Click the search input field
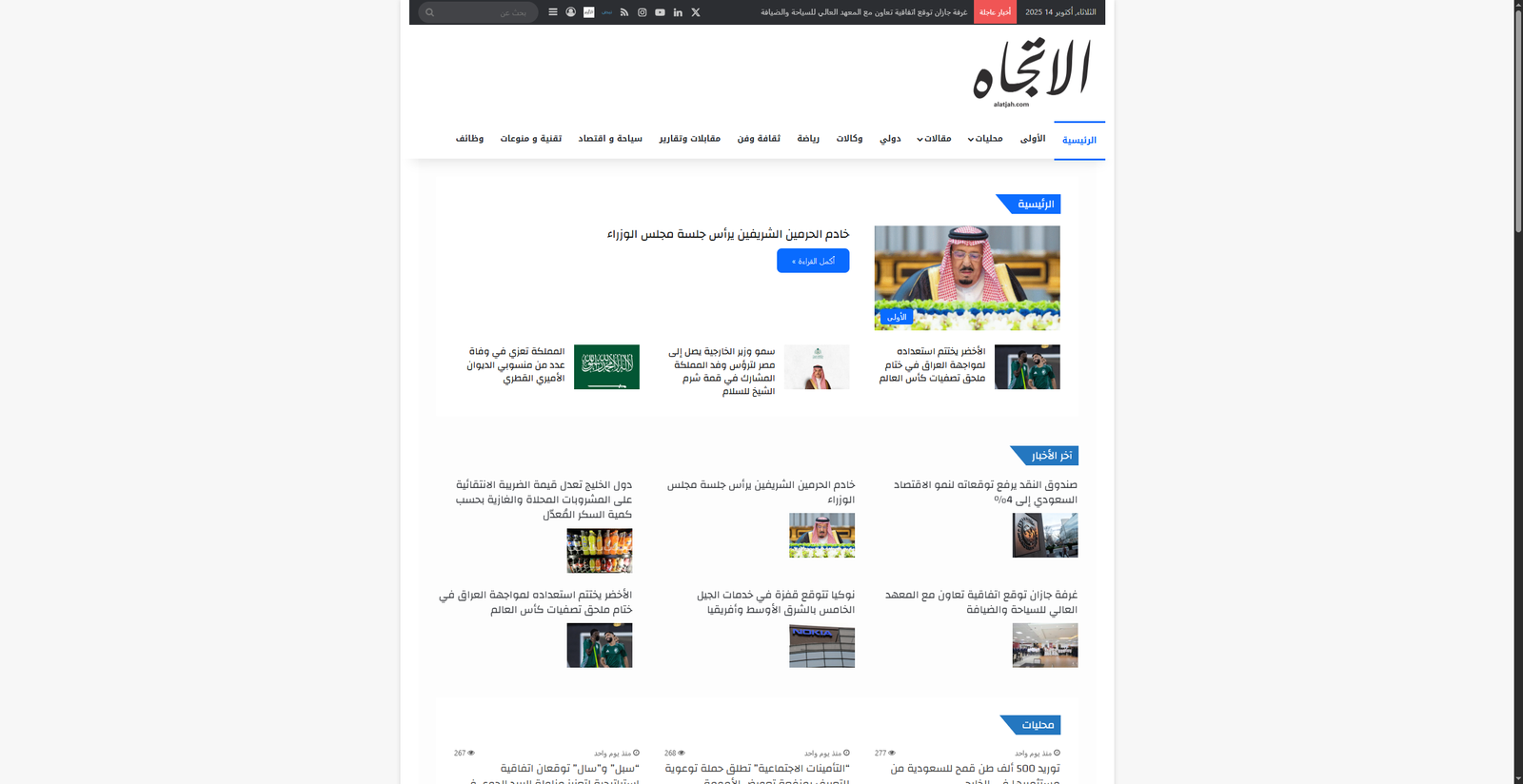This screenshot has width=1523, height=784. click(485, 12)
